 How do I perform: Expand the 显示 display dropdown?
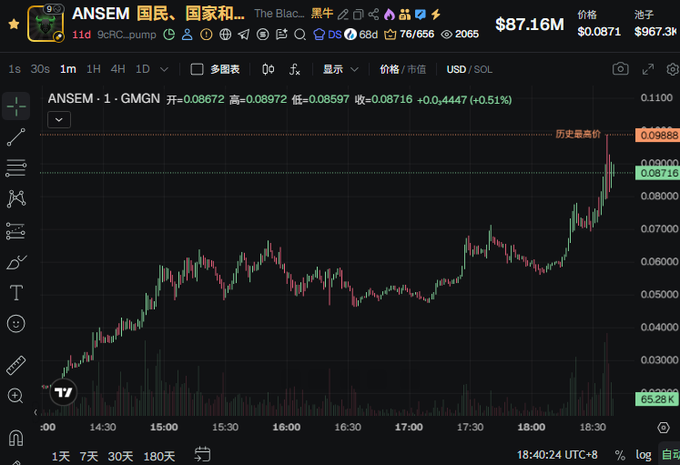click(340, 69)
